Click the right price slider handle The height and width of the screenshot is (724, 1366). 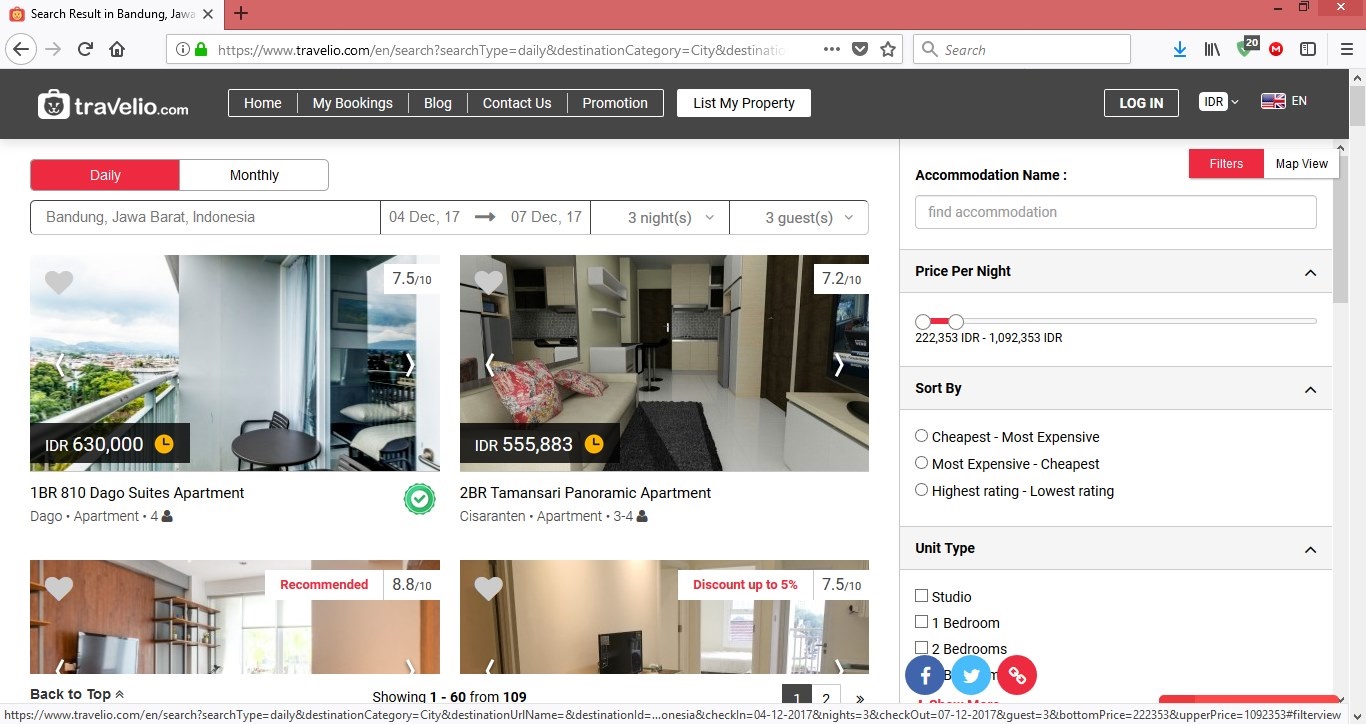tap(956, 321)
